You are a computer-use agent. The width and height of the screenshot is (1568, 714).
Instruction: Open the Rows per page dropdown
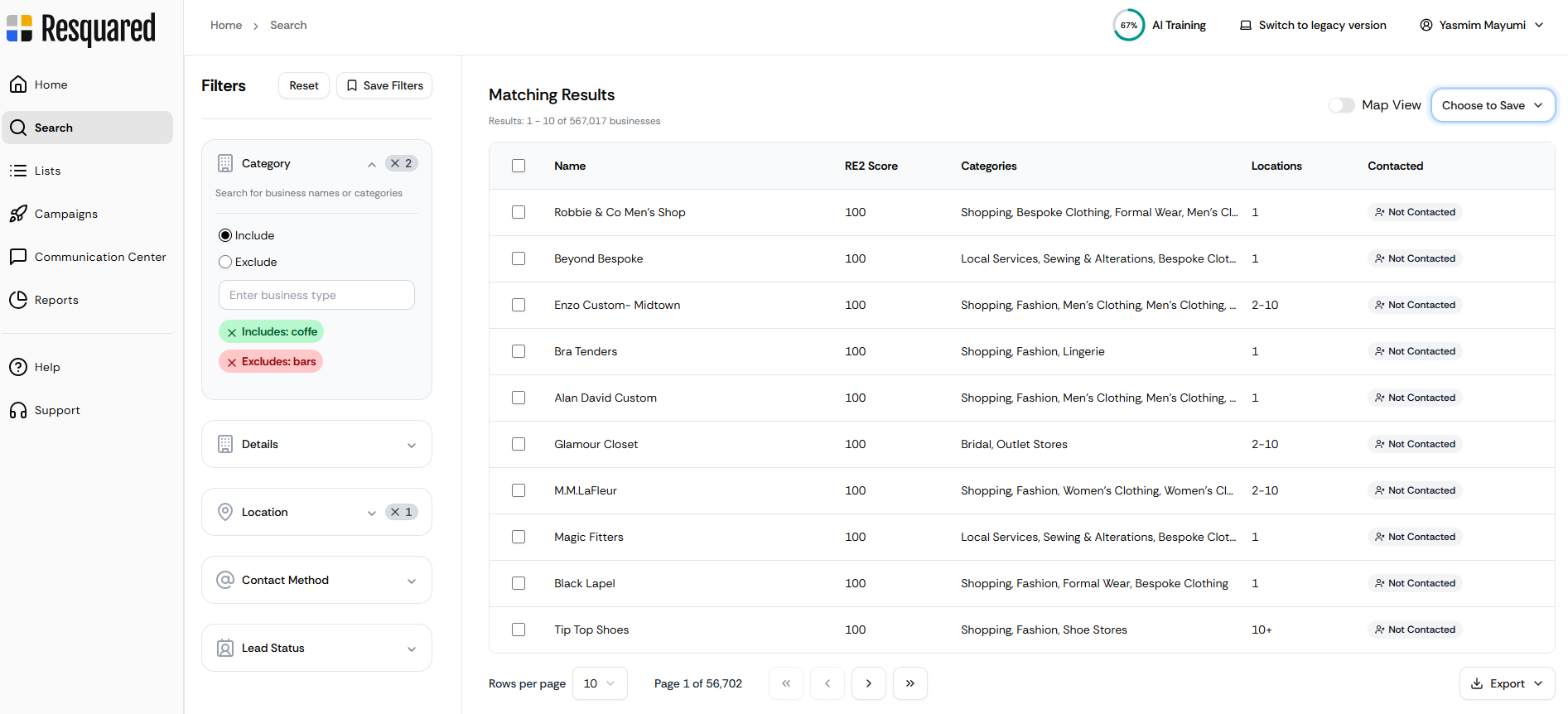coord(600,683)
